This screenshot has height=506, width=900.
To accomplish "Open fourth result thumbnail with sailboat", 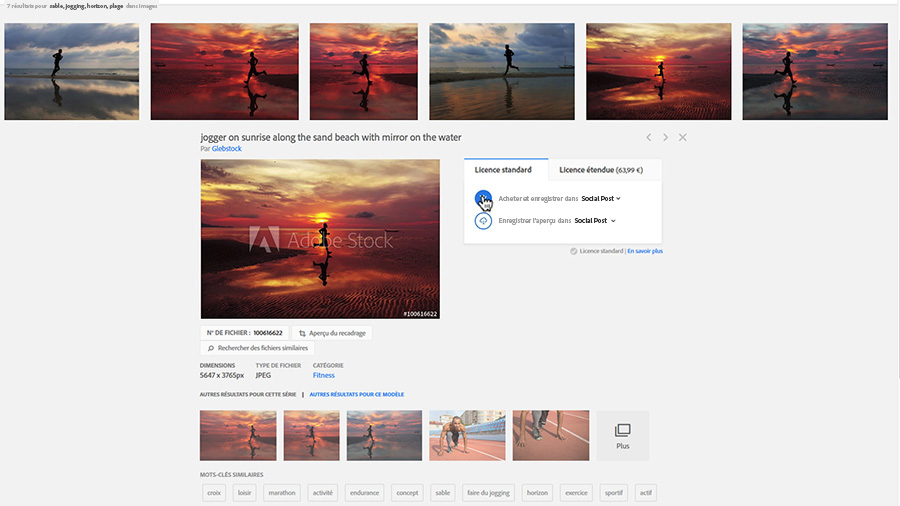I will (x=502, y=72).
